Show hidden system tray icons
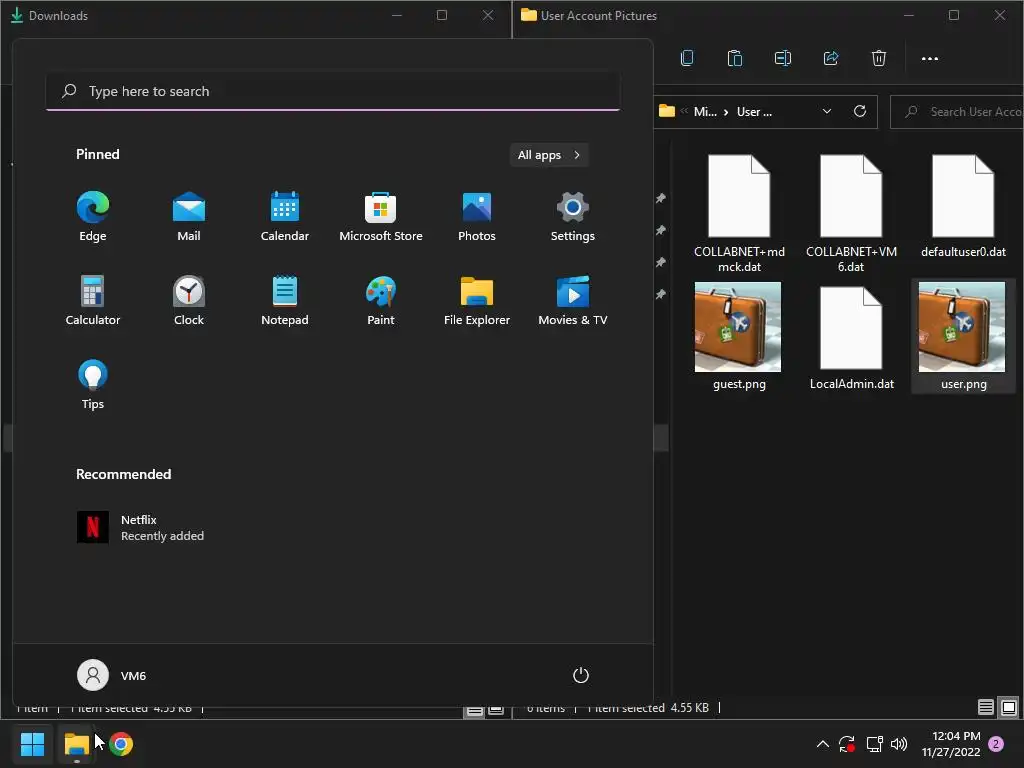1024x768 pixels. click(823, 744)
